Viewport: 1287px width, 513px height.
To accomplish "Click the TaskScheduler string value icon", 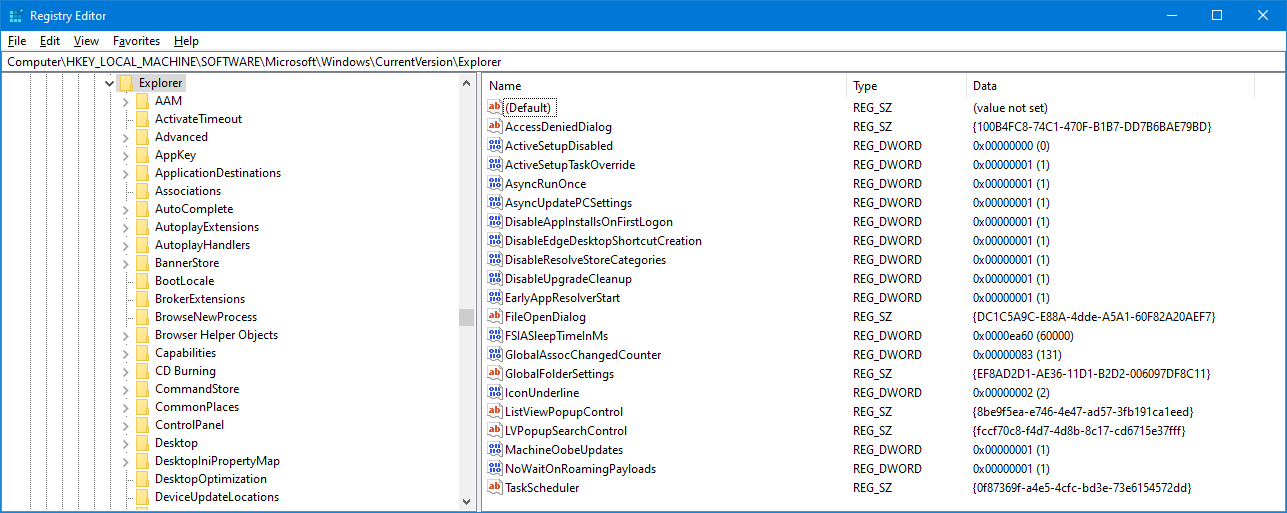I will (x=495, y=488).
